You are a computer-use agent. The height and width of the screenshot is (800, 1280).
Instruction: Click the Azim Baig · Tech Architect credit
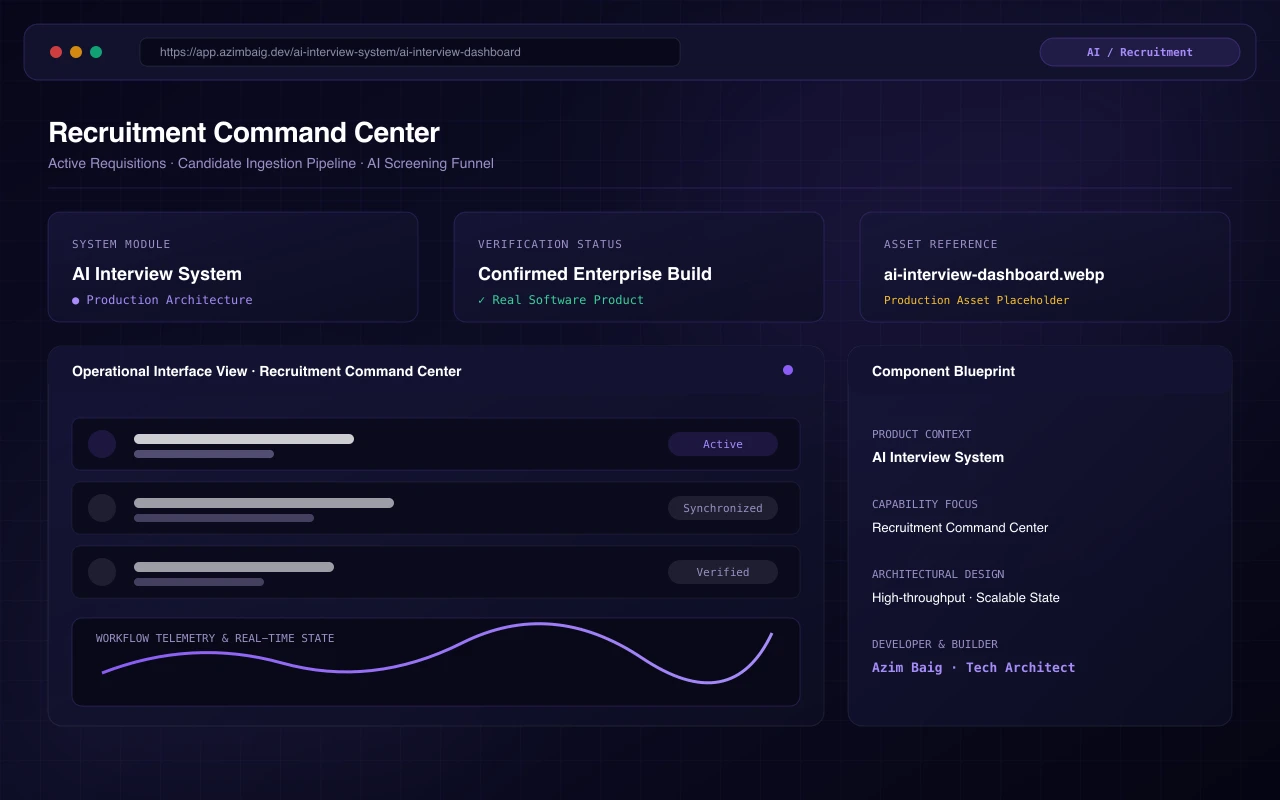(974, 667)
